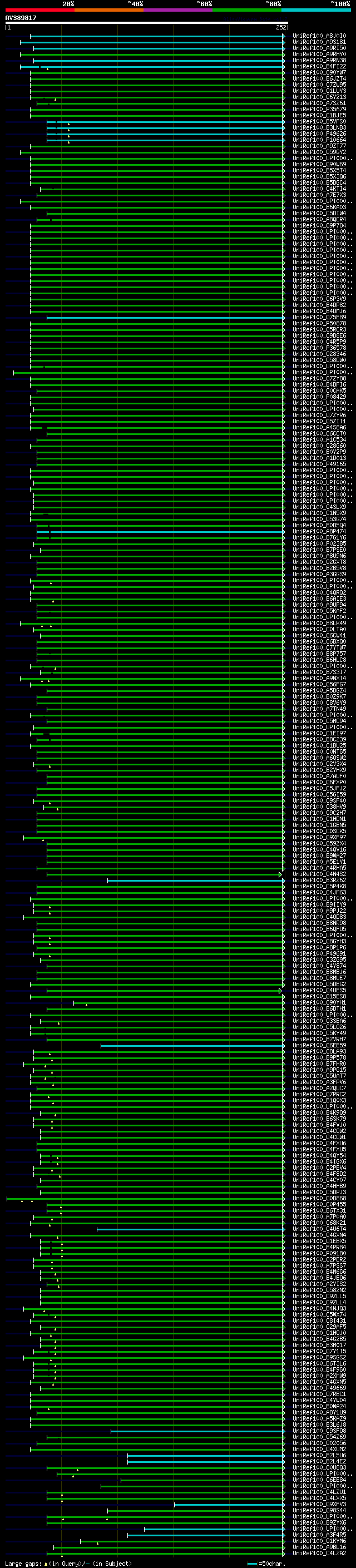Open hit UniRef100_Q4N4S2
The width and height of the screenshot is (356, 1568).
319,874
